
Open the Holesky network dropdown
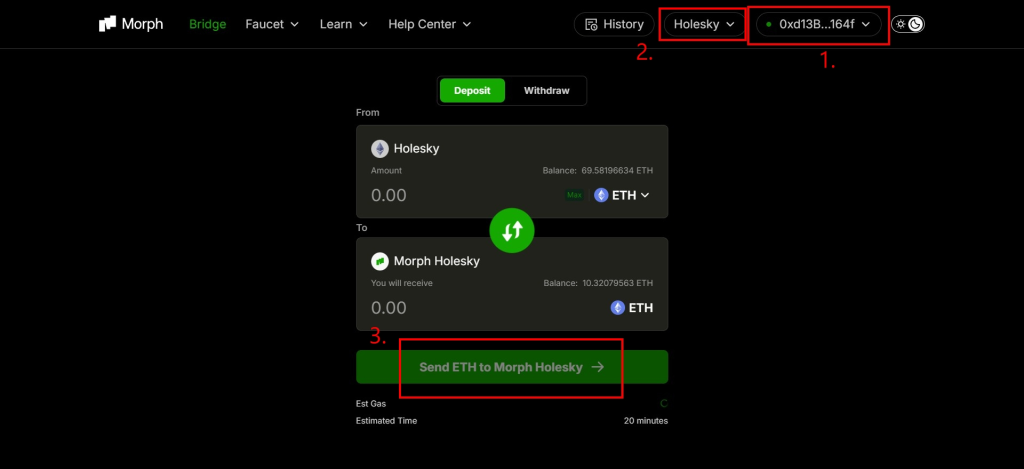[704, 24]
